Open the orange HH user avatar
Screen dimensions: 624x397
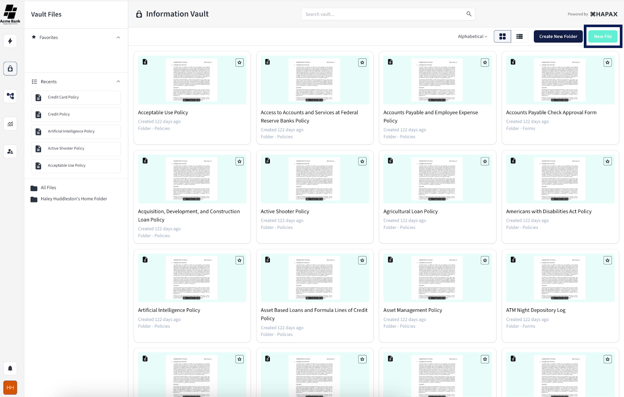tap(10, 387)
